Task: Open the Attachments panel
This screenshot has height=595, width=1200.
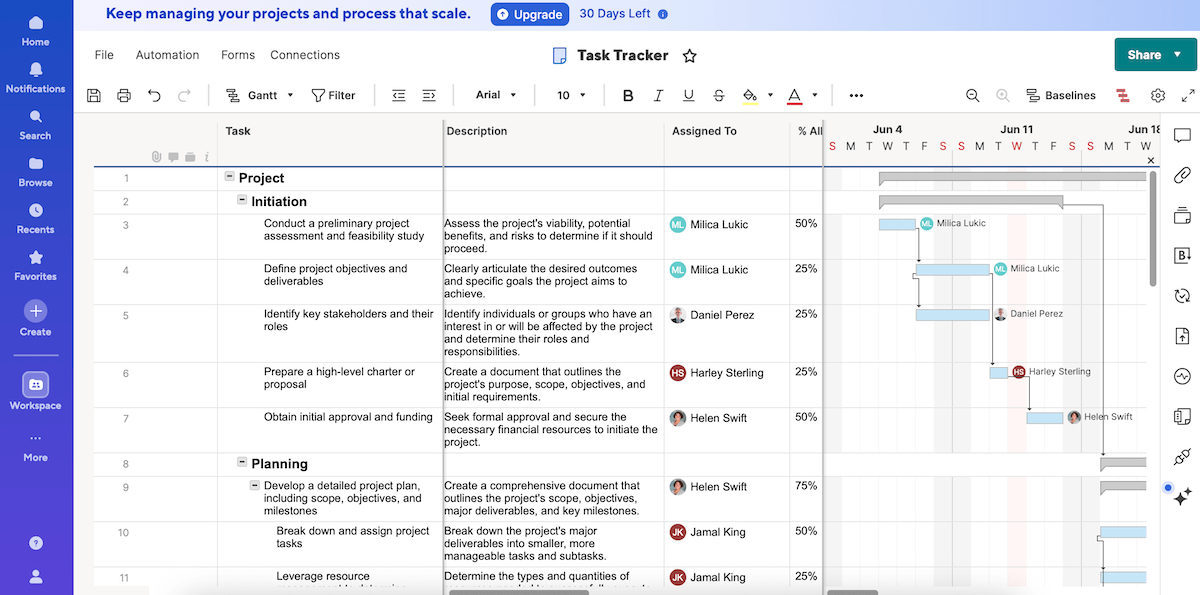Action: [1183, 175]
